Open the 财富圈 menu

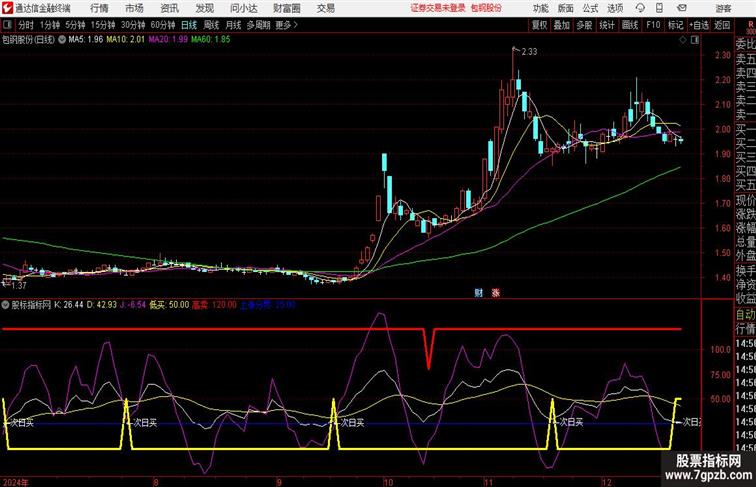pos(286,8)
